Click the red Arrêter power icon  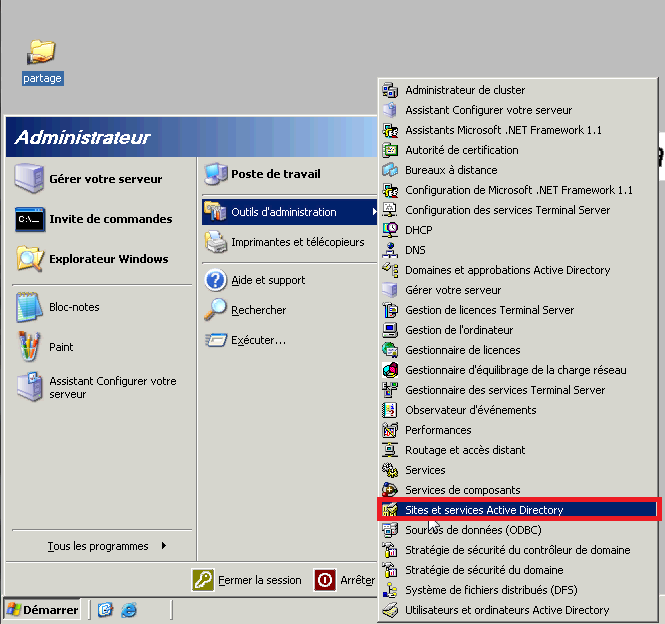pyautogui.click(x=325, y=580)
